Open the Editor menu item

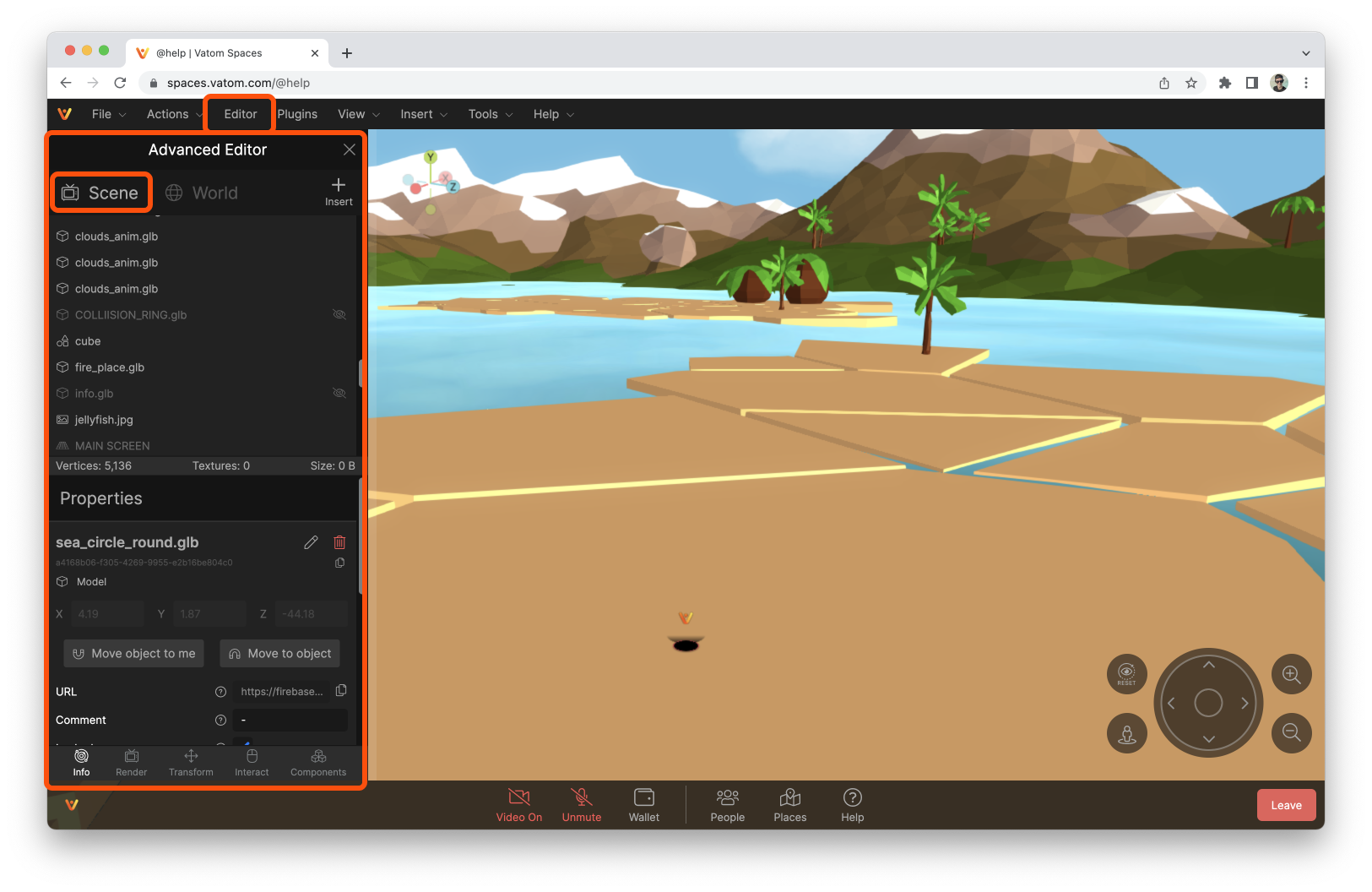[241, 114]
